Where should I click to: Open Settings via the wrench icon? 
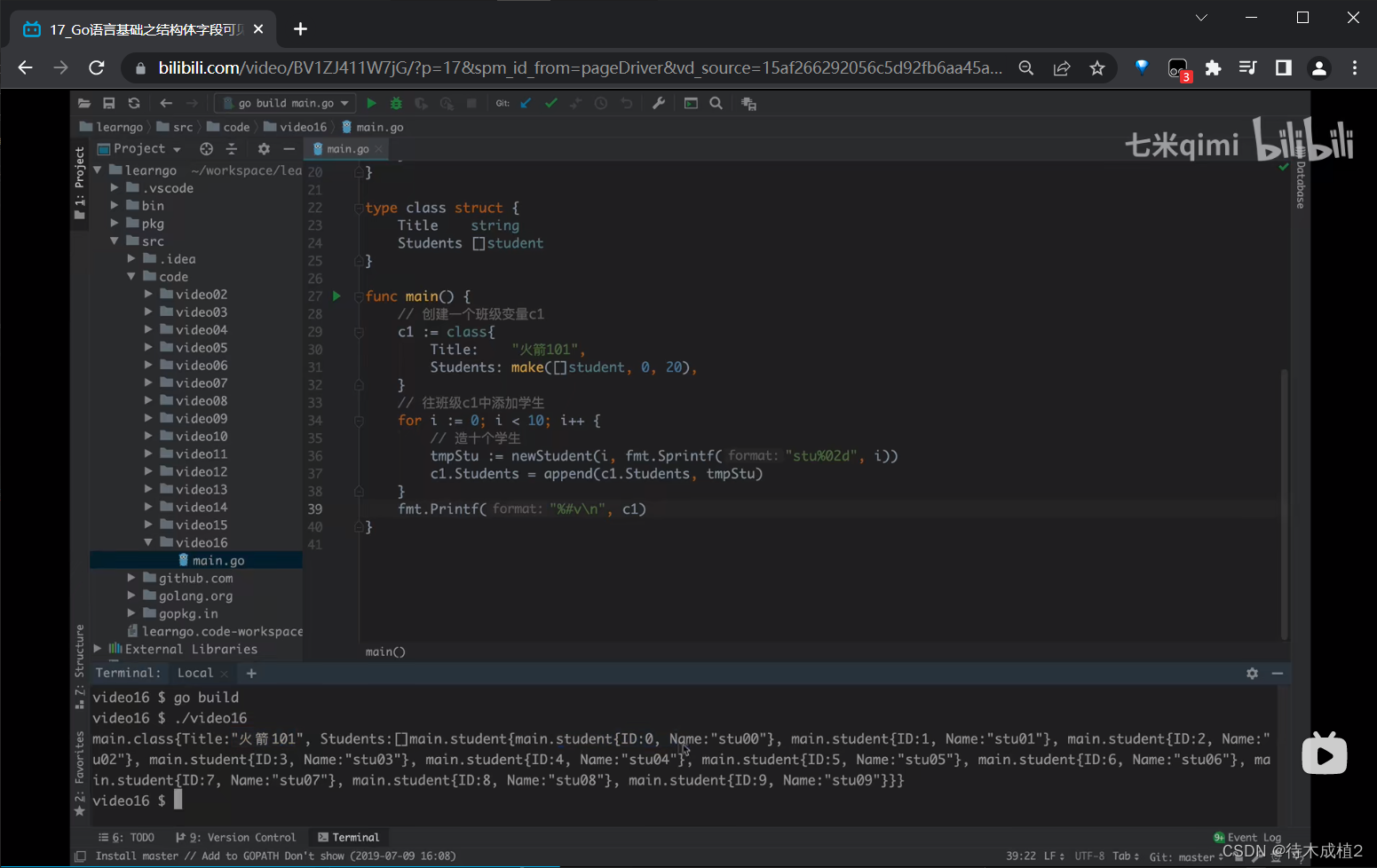659,103
